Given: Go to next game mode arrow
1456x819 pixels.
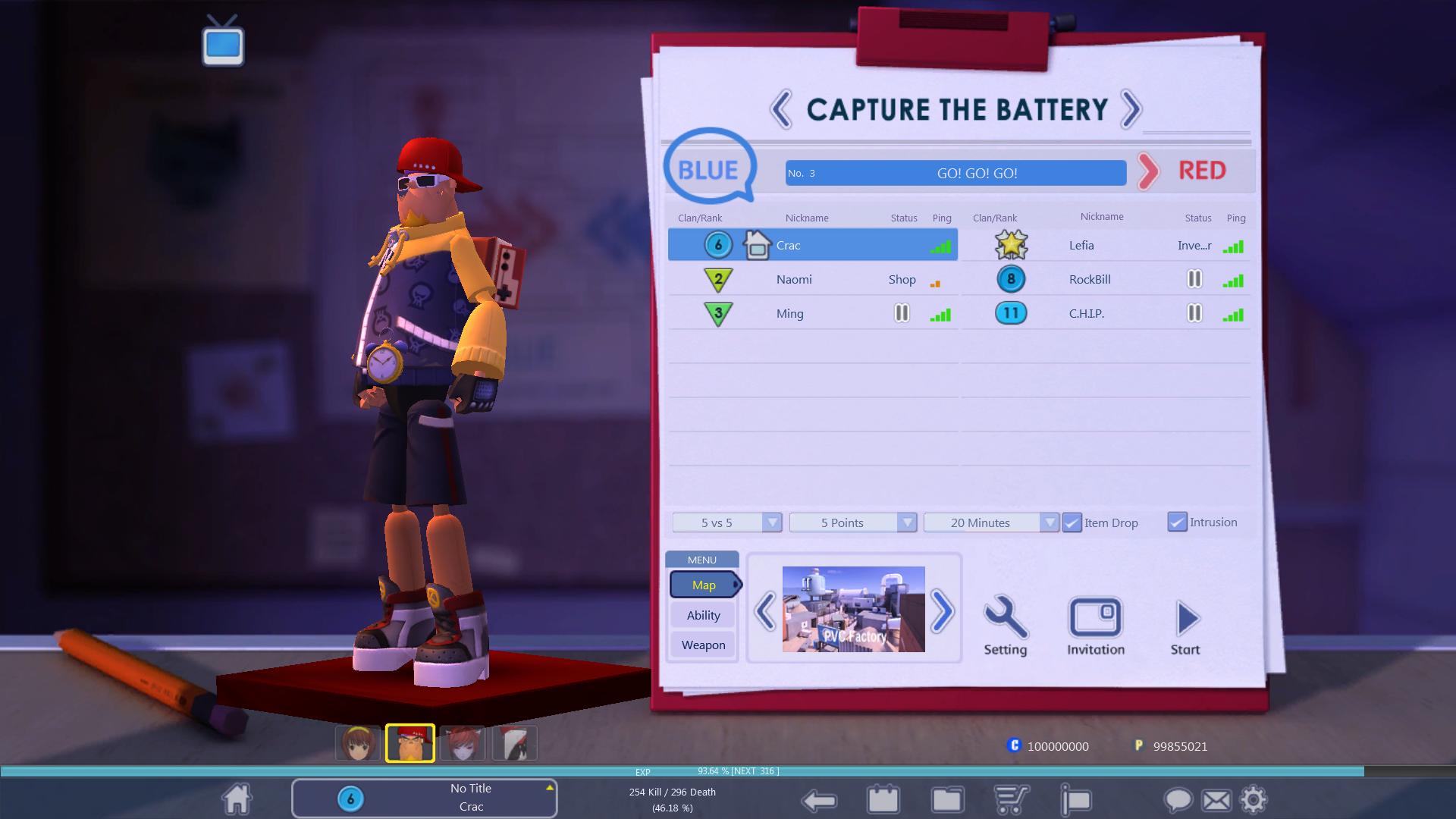Looking at the screenshot, I should click(x=1130, y=109).
